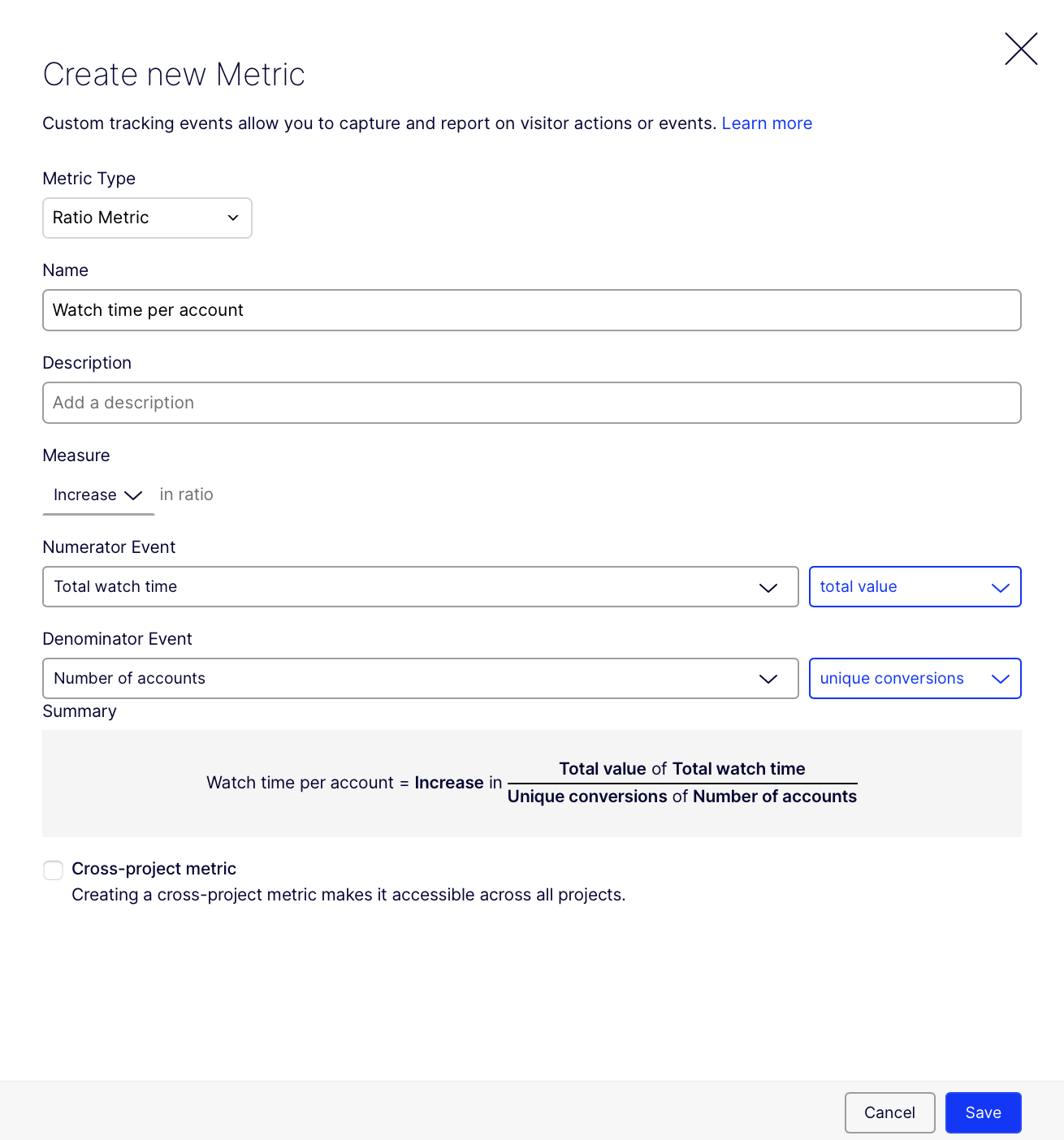Open the total value aggregation dropdown
Image resolution: width=1064 pixels, height=1140 pixels.
(x=915, y=587)
